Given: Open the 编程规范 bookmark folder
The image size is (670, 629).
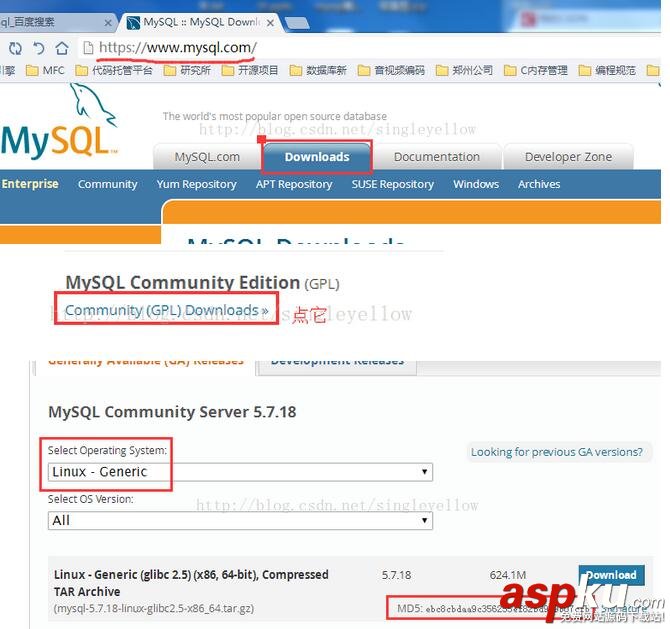Looking at the screenshot, I should [607, 70].
